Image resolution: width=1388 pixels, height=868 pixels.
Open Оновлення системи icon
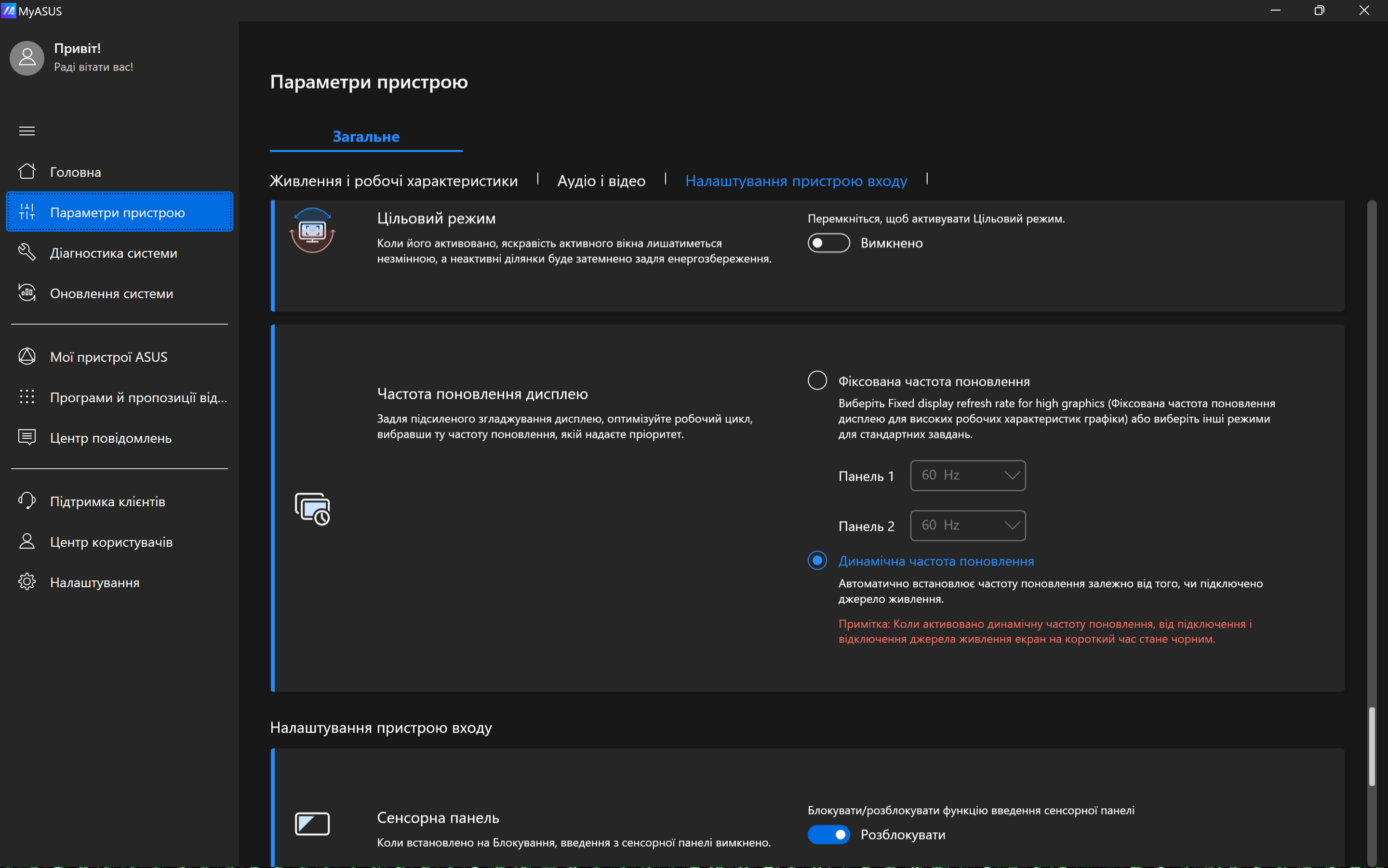click(27, 293)
